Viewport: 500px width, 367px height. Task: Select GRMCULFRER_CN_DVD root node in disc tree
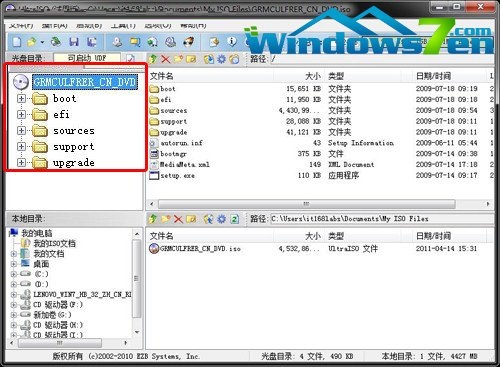click(x=85, y=82)
